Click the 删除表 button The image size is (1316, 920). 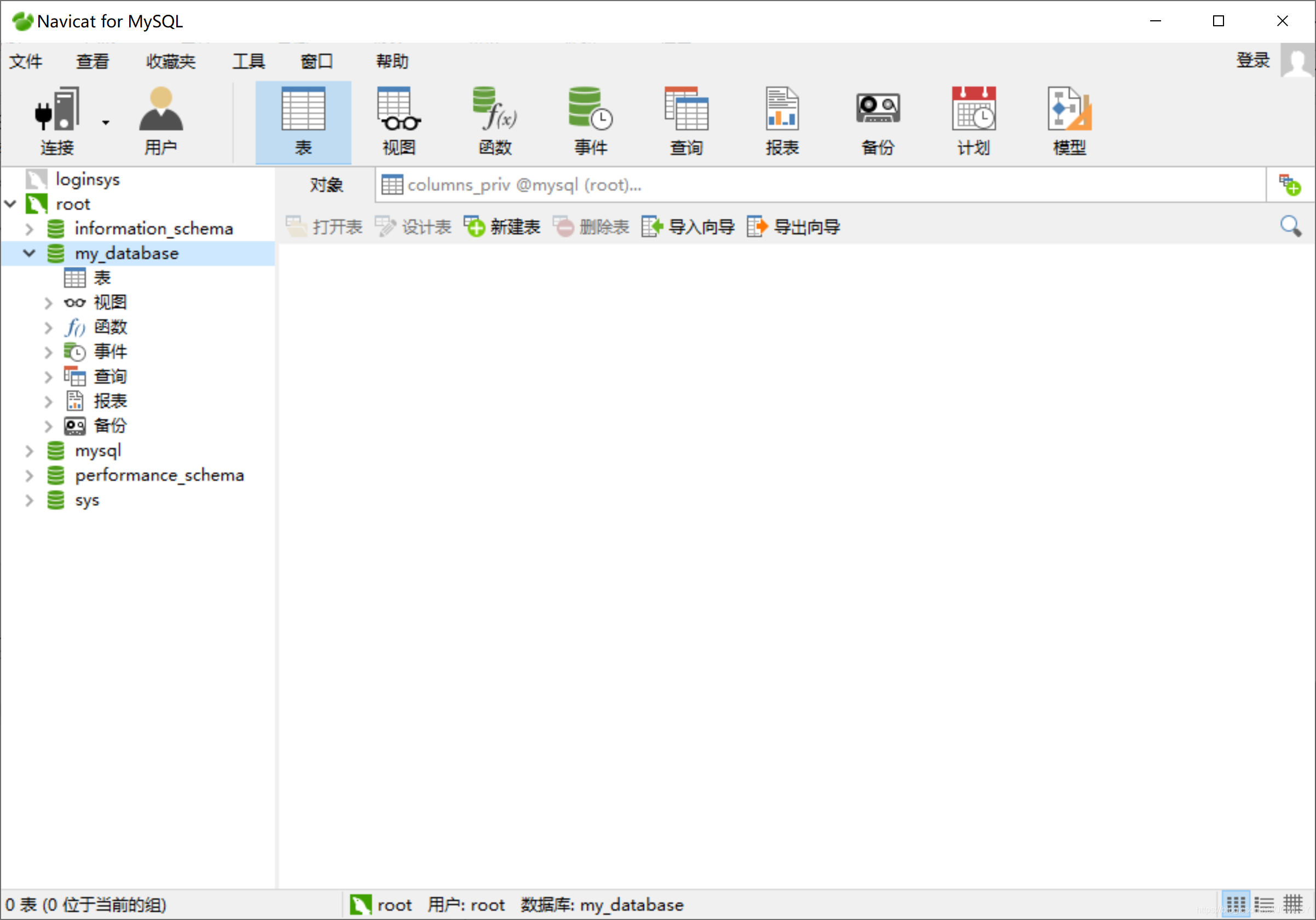point(591,226)
